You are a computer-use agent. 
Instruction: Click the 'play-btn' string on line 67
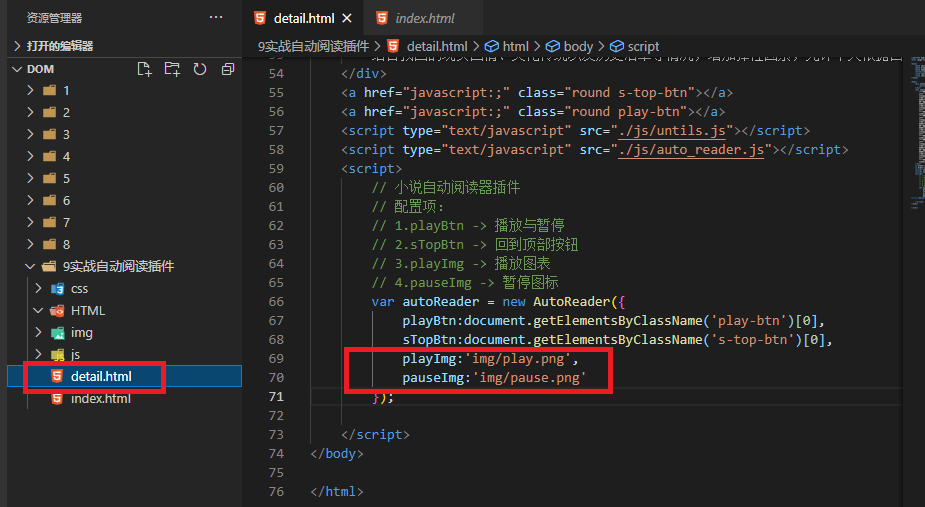point(749,320)
